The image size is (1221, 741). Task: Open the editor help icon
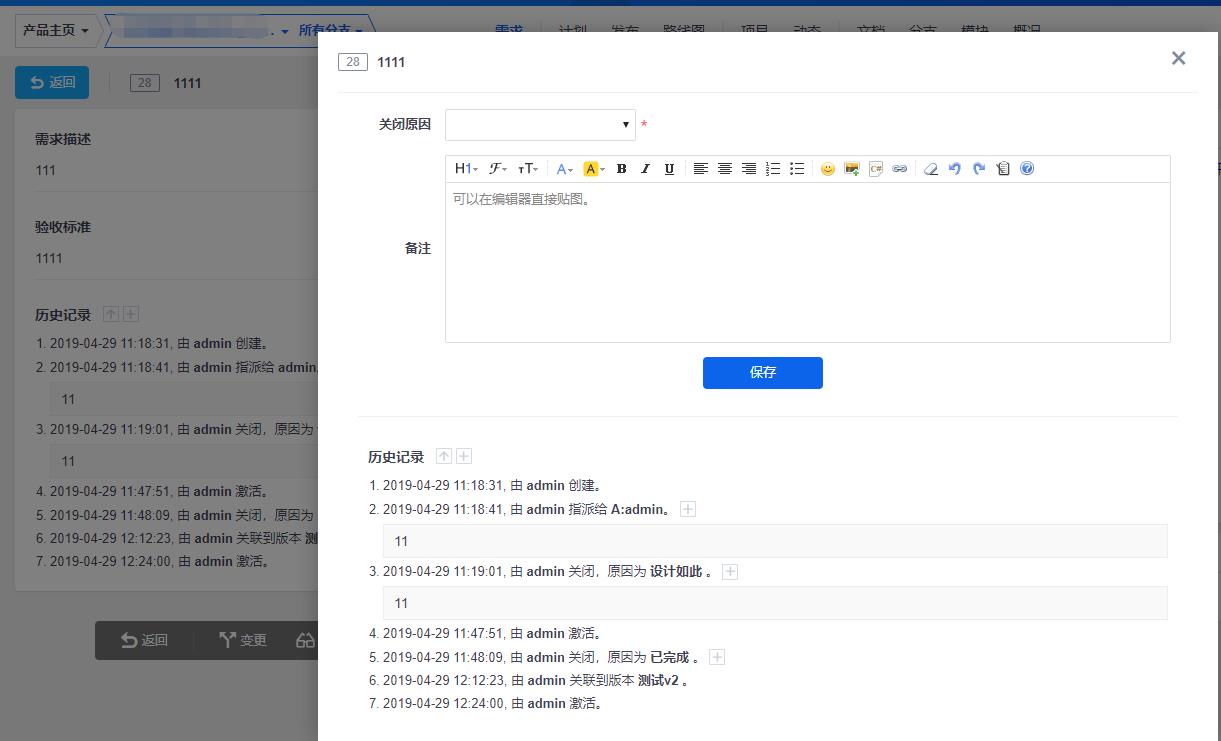[x=1027, y=169]
